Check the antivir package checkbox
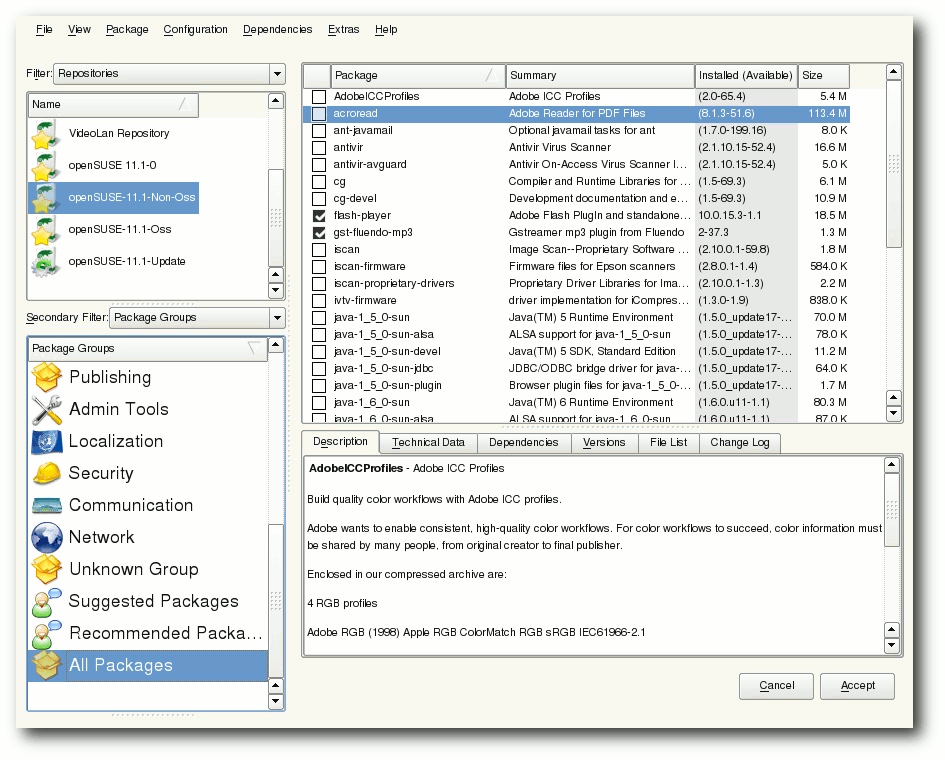Viewport: 945px width, 760px height. (x=319, y=148)
